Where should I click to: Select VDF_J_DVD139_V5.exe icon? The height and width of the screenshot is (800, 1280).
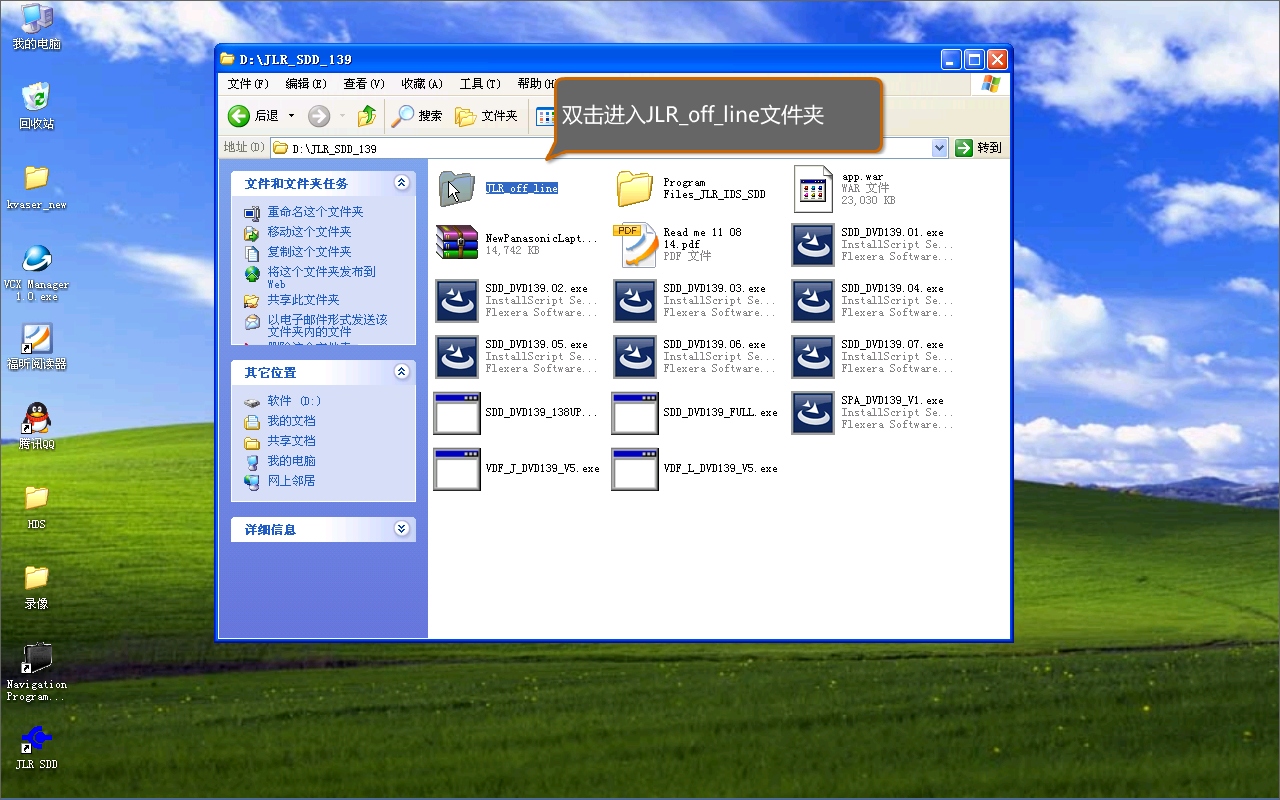[457, 469]
